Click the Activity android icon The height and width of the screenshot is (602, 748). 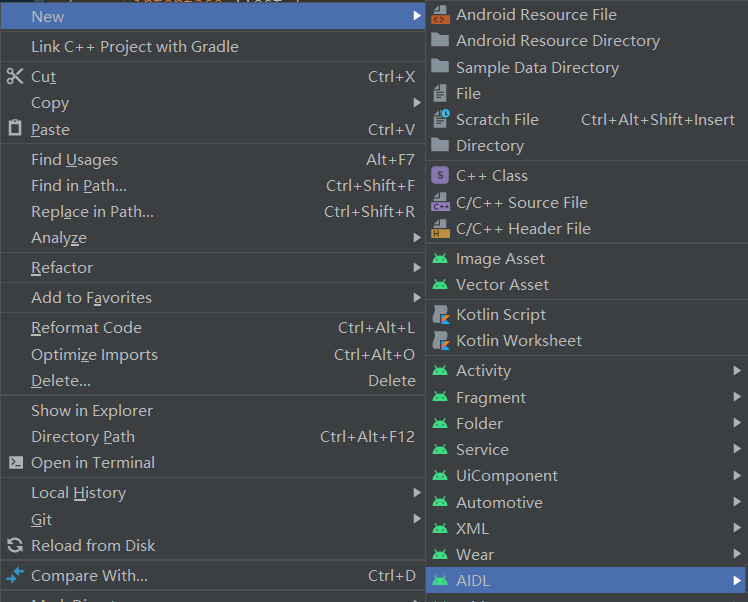coord(440,370)
